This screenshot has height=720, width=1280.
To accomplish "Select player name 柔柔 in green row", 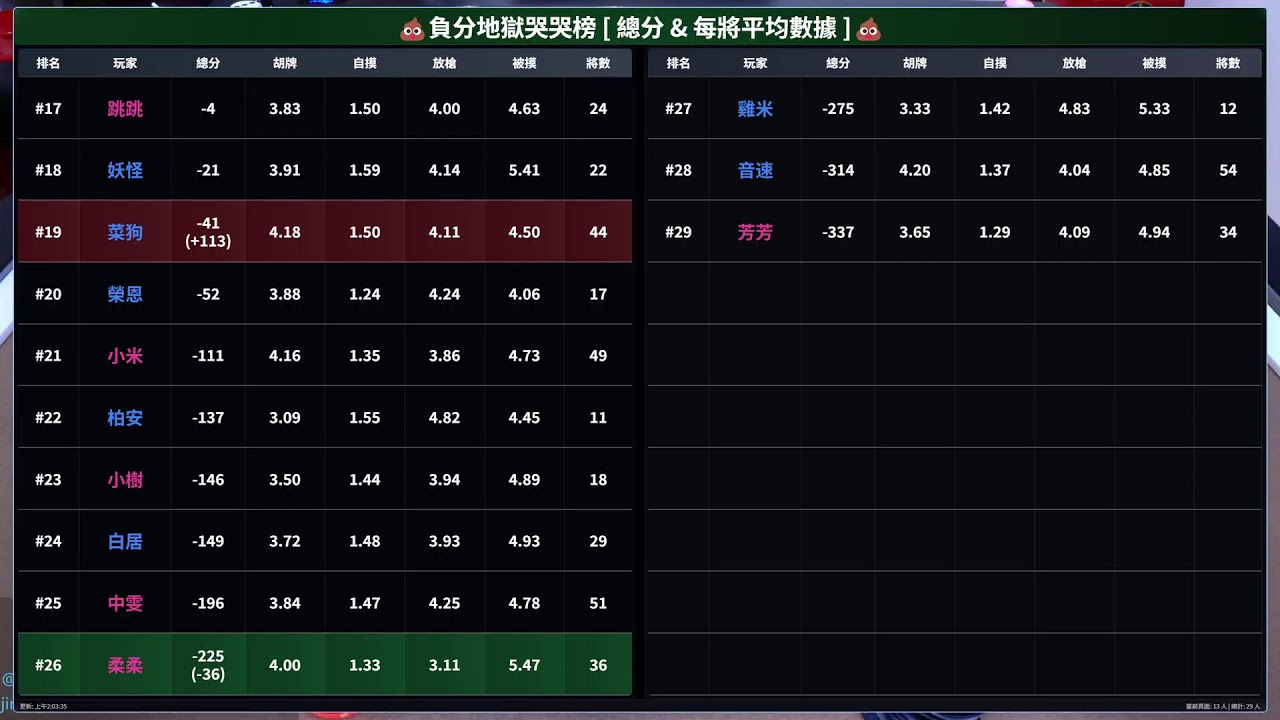I will coord(125,665).
